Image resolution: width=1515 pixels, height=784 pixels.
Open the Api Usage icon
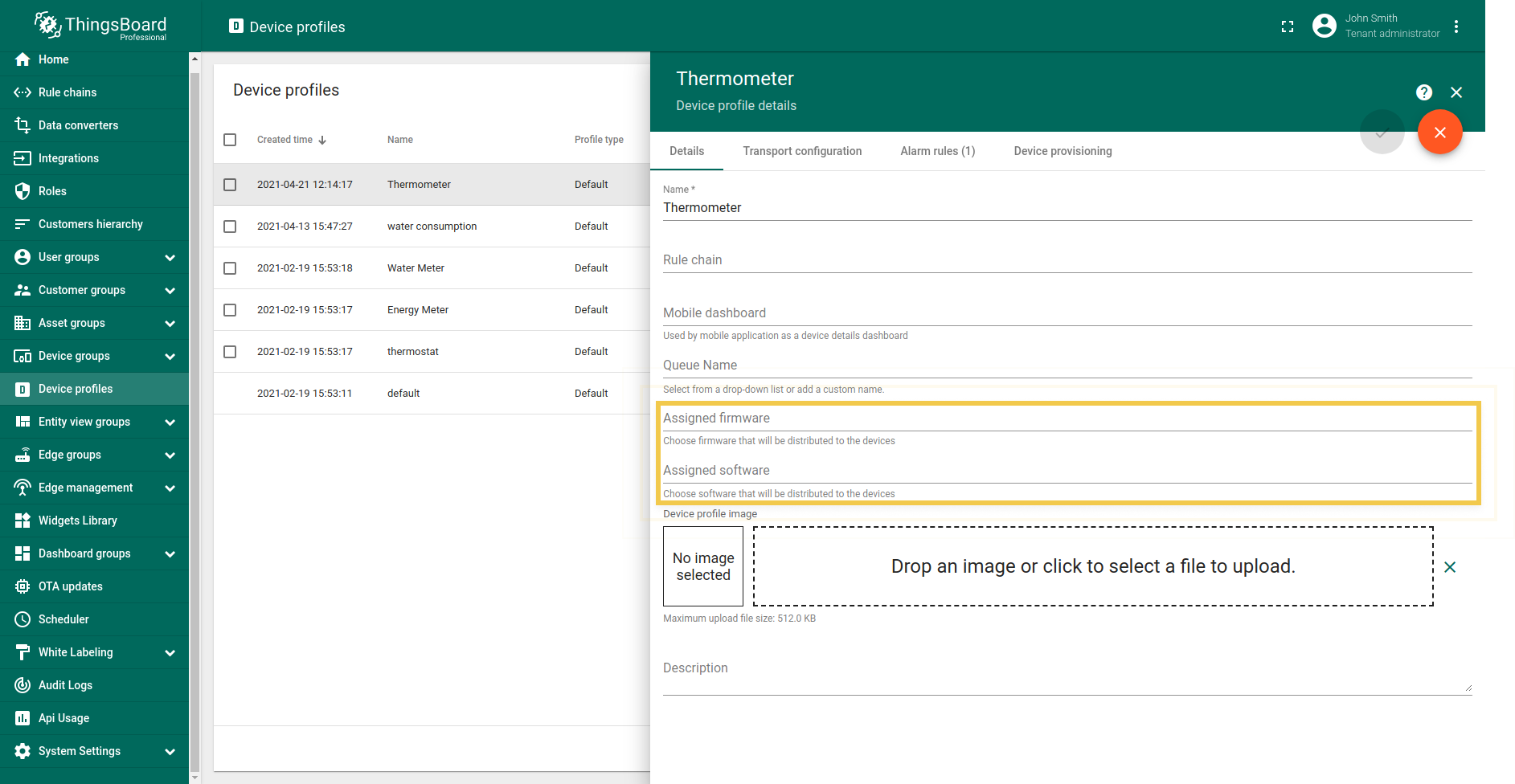click(23, 718)
